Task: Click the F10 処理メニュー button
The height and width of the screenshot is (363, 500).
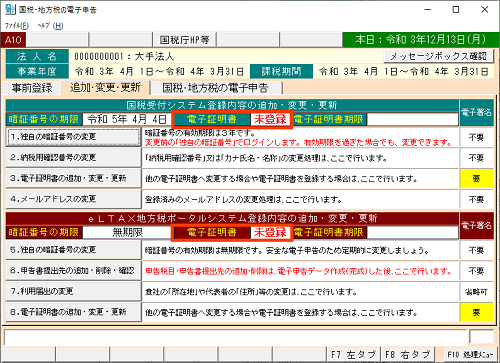Action: coord(470,354)
